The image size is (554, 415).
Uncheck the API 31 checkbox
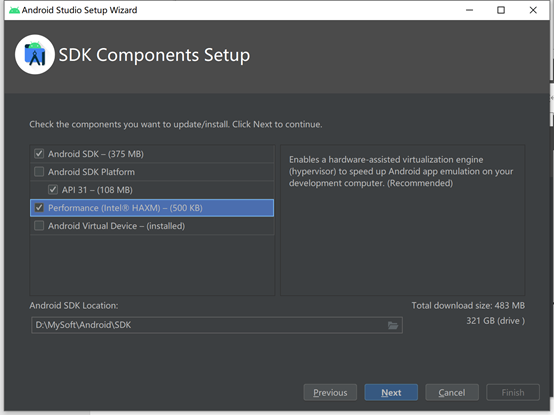[53, 190]
